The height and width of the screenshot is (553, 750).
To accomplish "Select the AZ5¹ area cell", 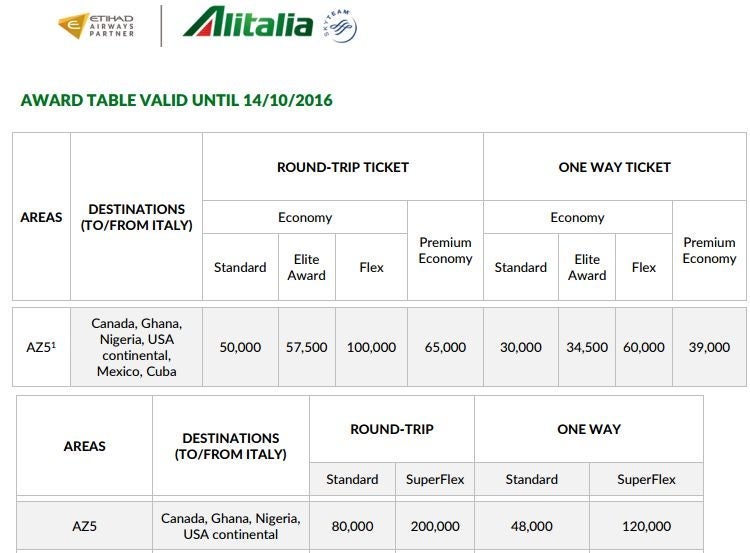I will pos(42,347).
